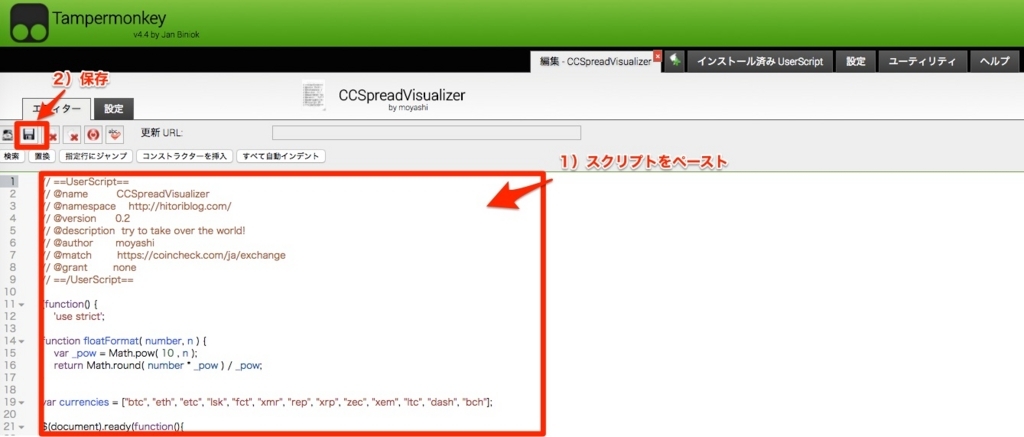The image size is (1024, 437).
Task: Click the @match coincheck.com URL line
Action: pyautogui.click(x=163, y=255)
